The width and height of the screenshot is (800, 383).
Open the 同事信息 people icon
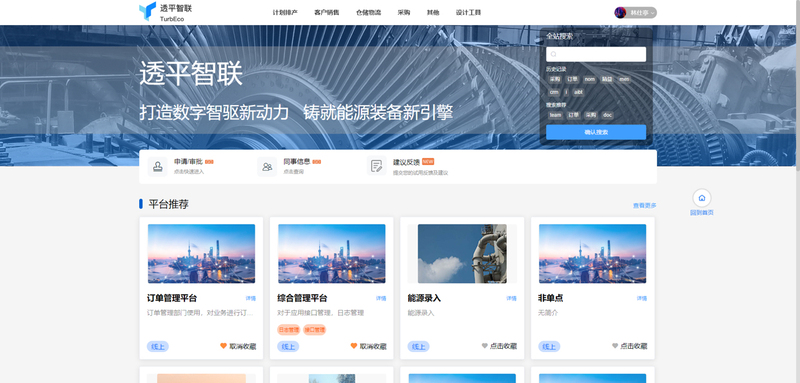pyautogui.click(x=267, y=166)
